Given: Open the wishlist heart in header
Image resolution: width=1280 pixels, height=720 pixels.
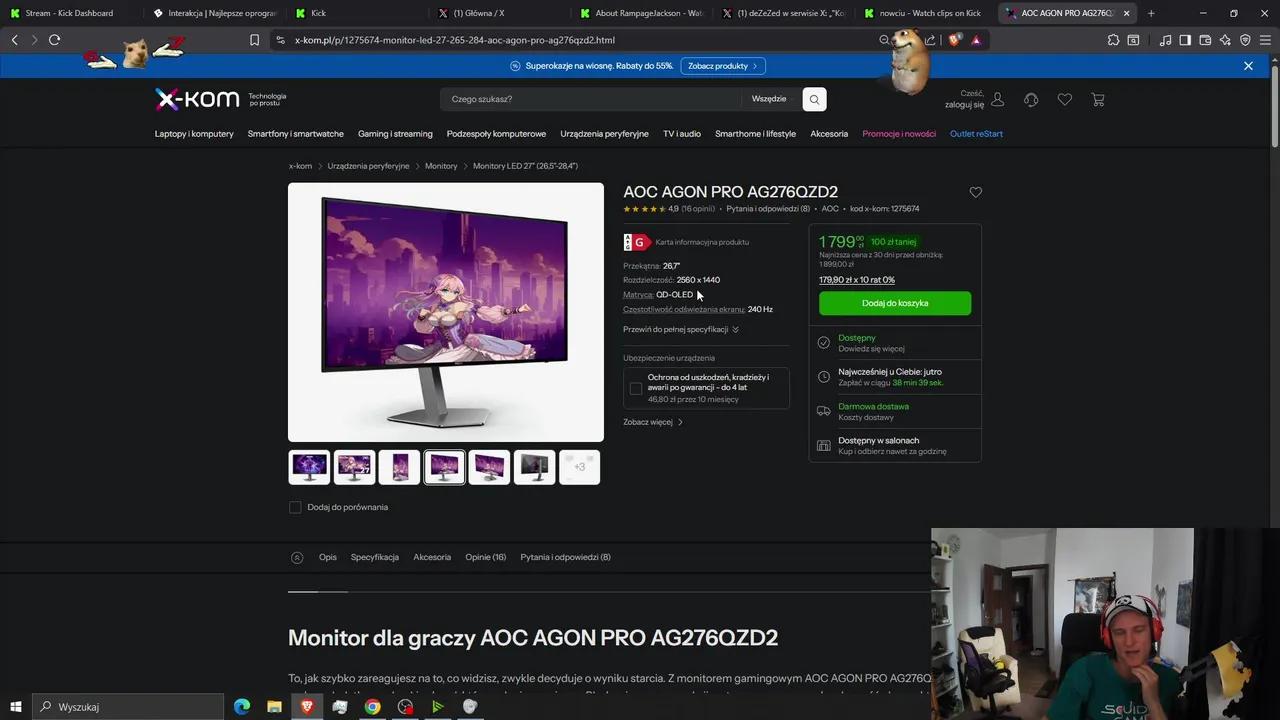Looking at the screenshot, I should pos(1065,99).
